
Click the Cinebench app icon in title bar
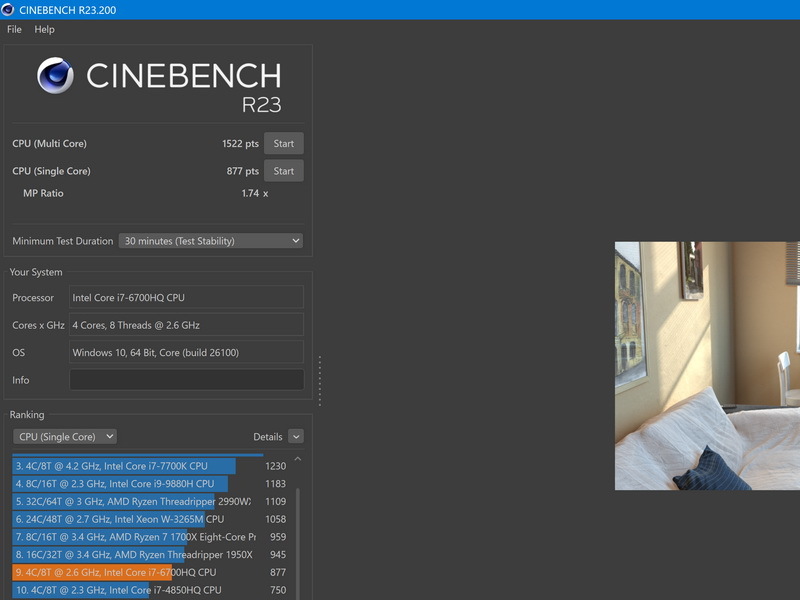click(8, 10)
